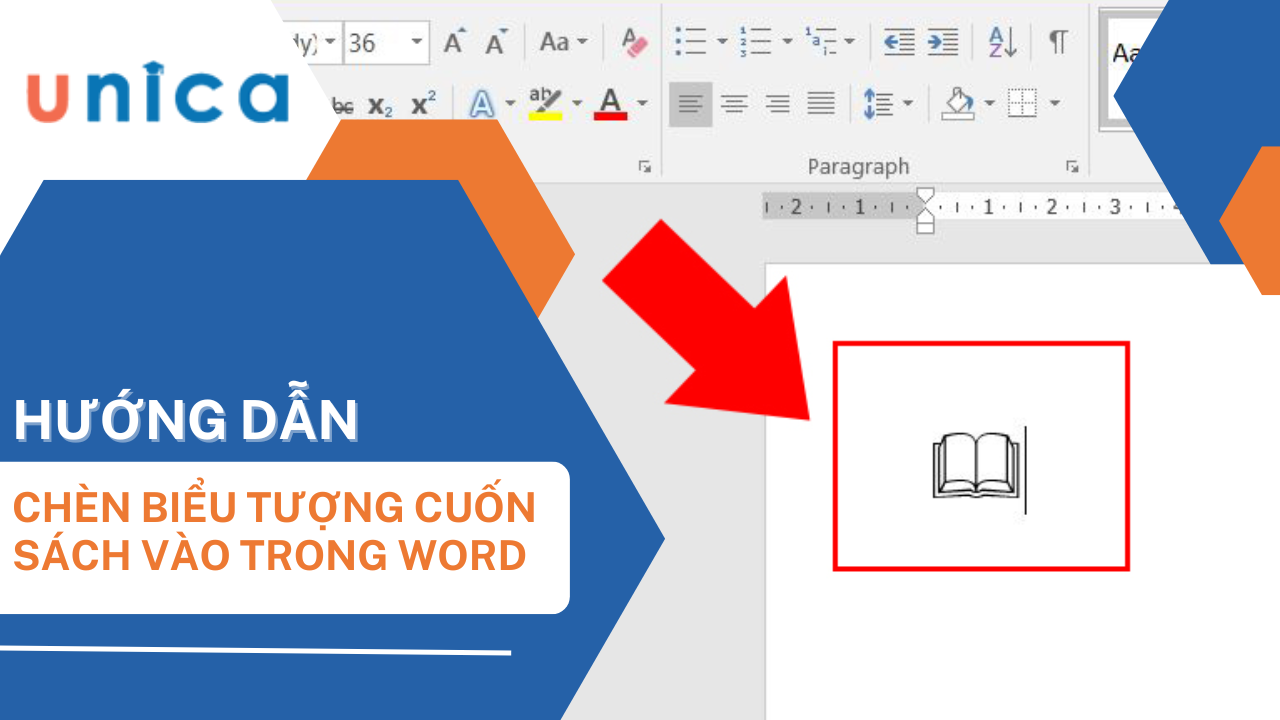This screenshot has width=1280, height=720.
Task: Apply the red font color
Action: point(611,103)
